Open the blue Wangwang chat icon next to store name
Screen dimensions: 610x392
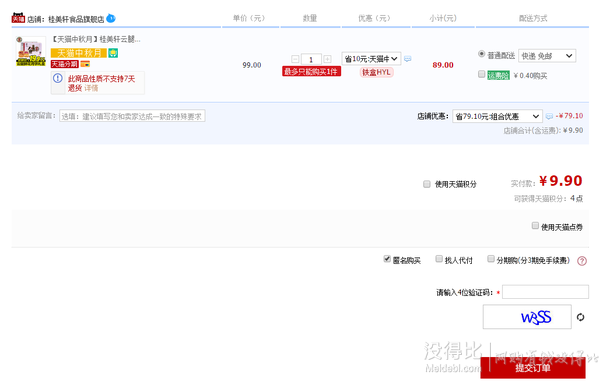click(x=111, y=18)
